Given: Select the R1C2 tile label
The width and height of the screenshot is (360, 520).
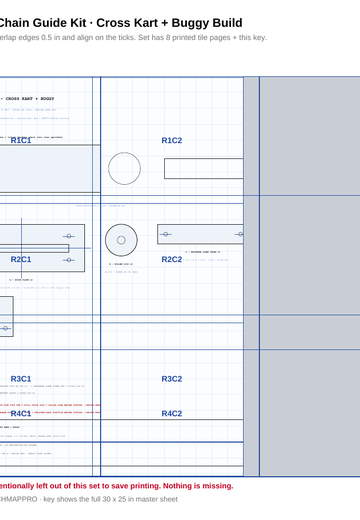Looking at the screenshot, I should [172, 140].
